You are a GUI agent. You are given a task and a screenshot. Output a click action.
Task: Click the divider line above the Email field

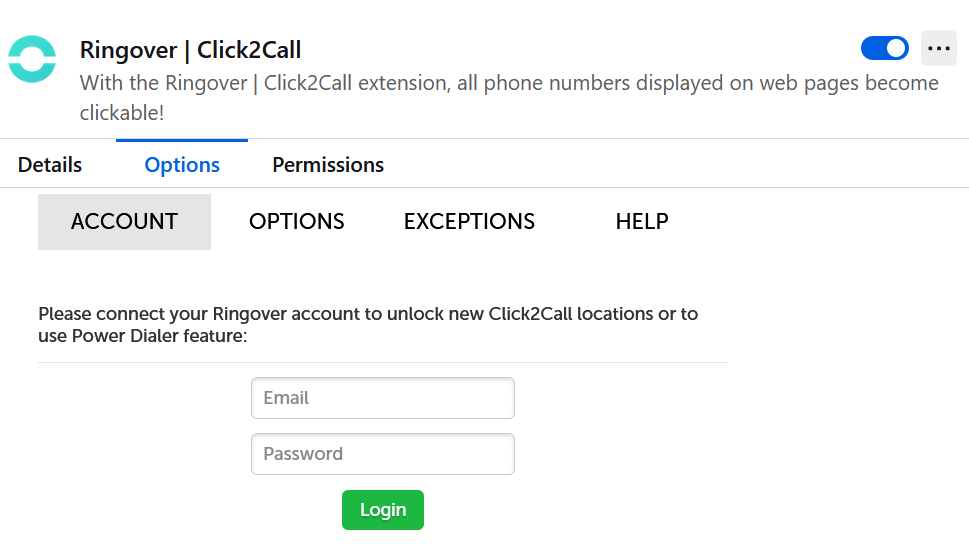[383, 363]
